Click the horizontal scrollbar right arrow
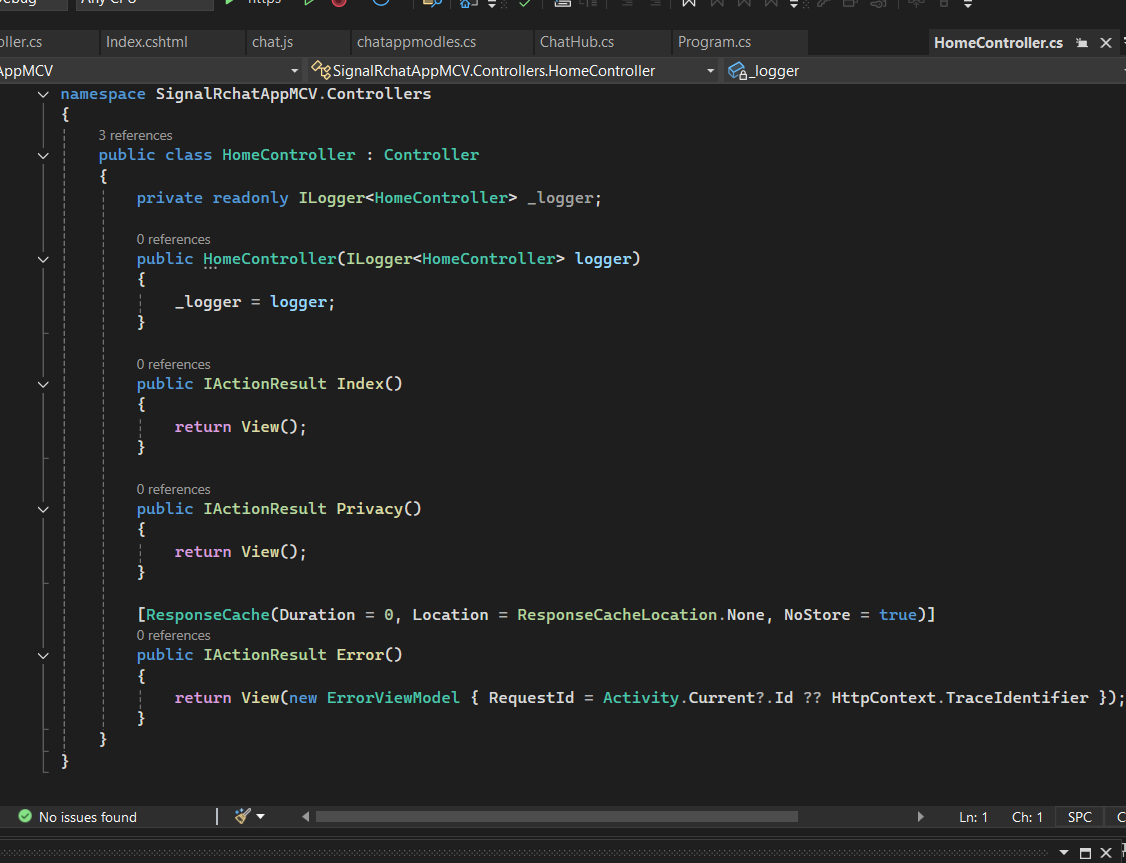This screenshot has width=1126, height=863. click(x=921, y=817)
